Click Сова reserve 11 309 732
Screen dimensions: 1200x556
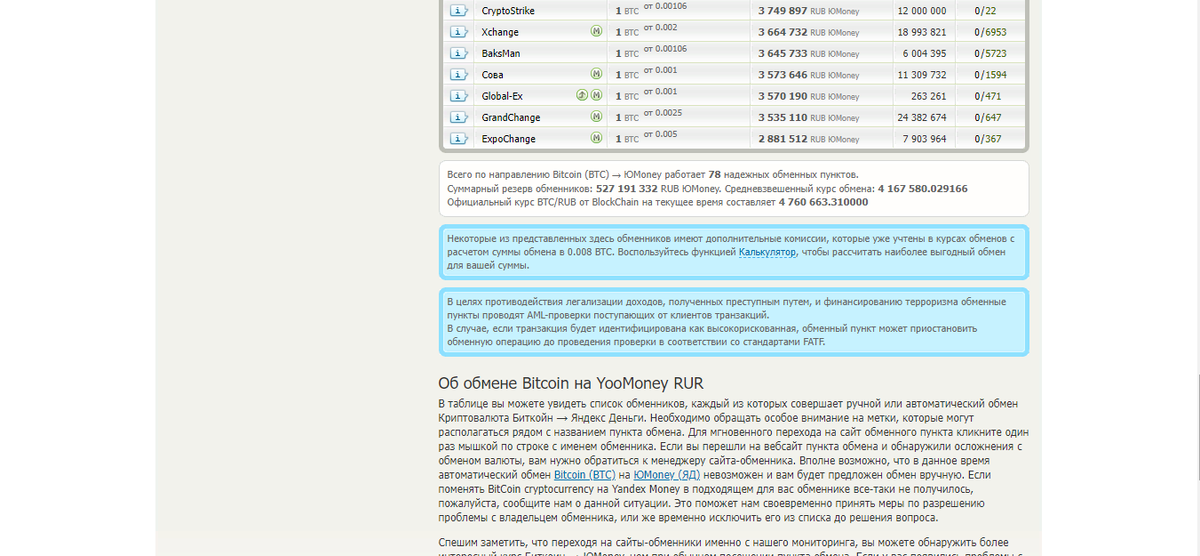922,75
